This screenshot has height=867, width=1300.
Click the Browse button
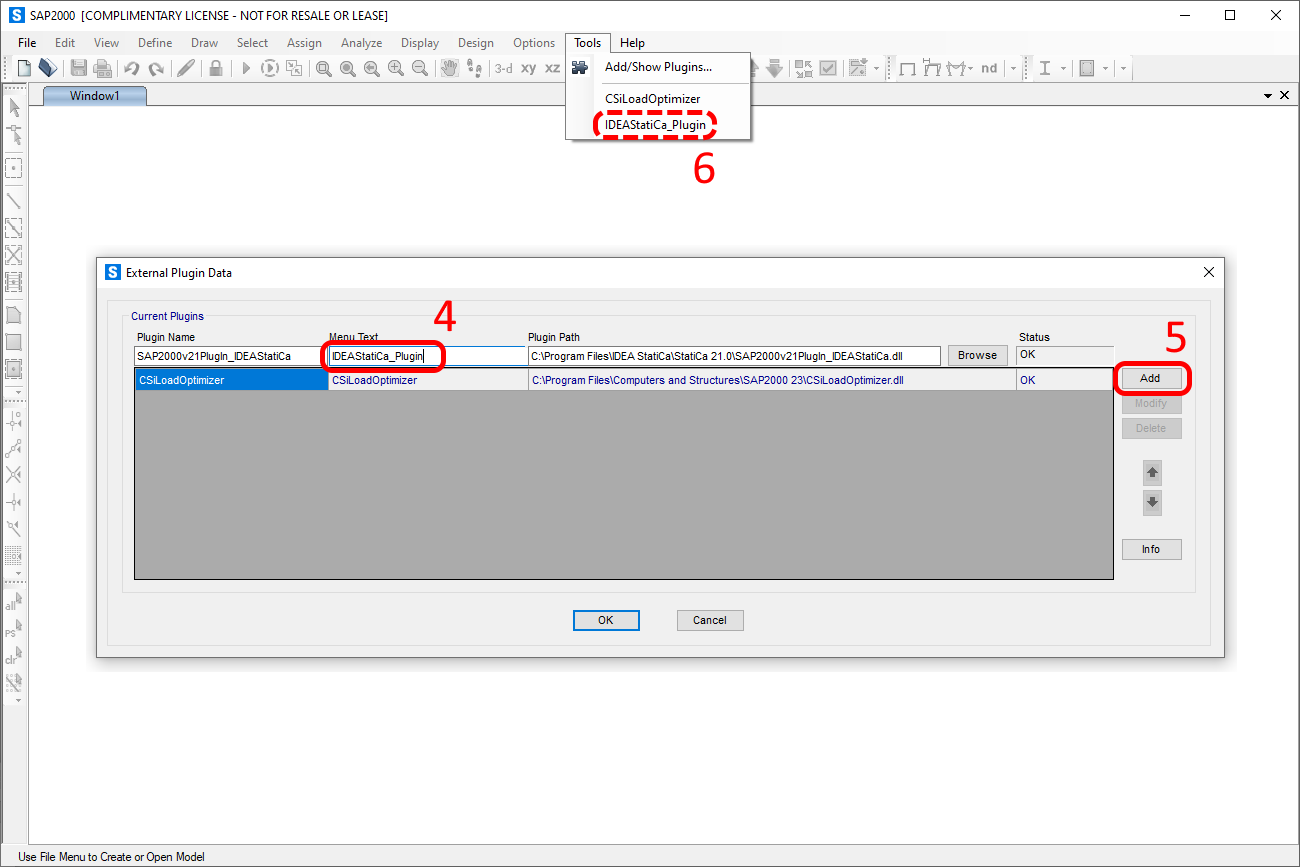977,356
